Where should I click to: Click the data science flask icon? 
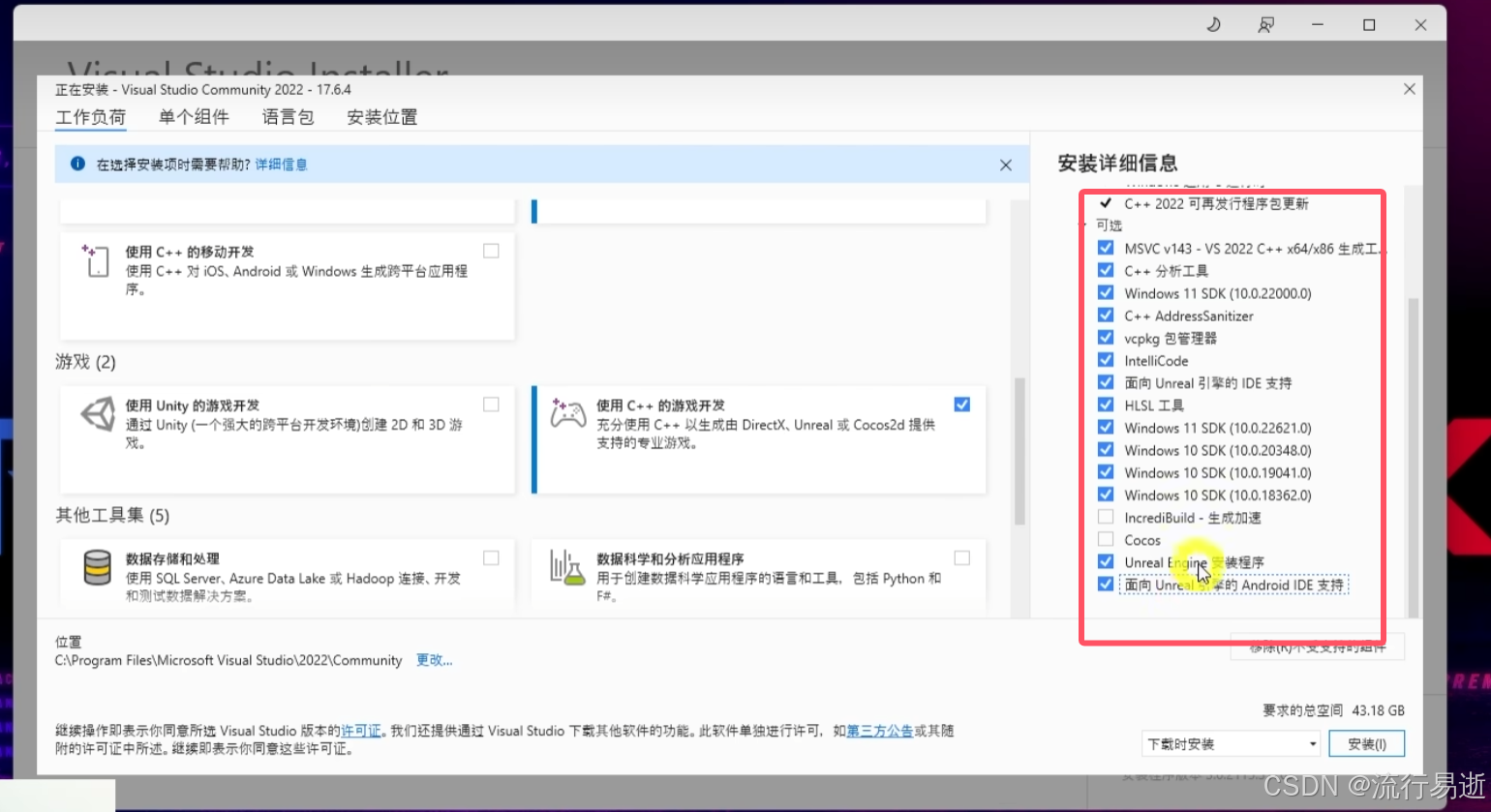(x=568, y=567)
